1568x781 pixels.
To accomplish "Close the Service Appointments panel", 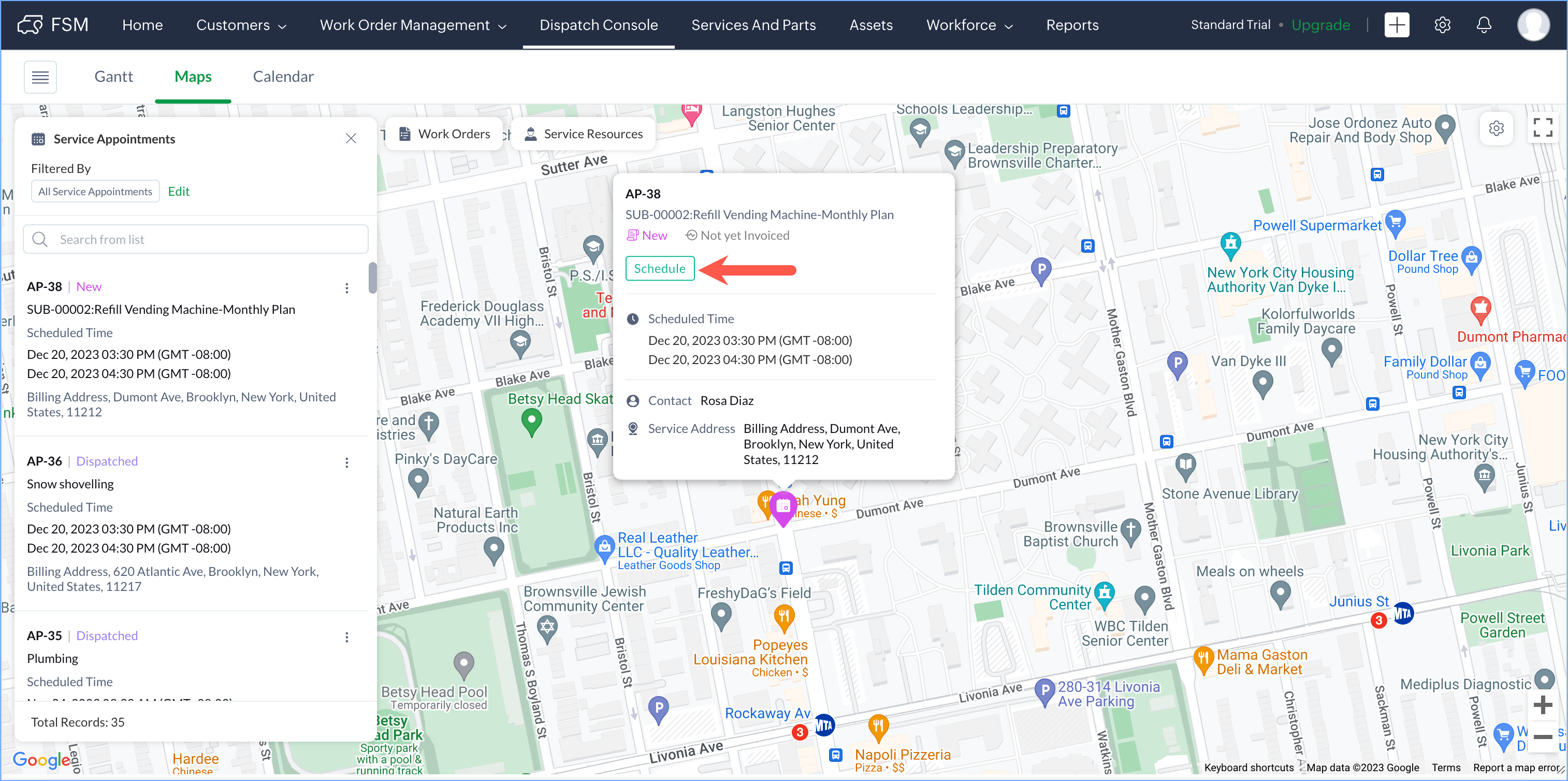I will (351, 139).
